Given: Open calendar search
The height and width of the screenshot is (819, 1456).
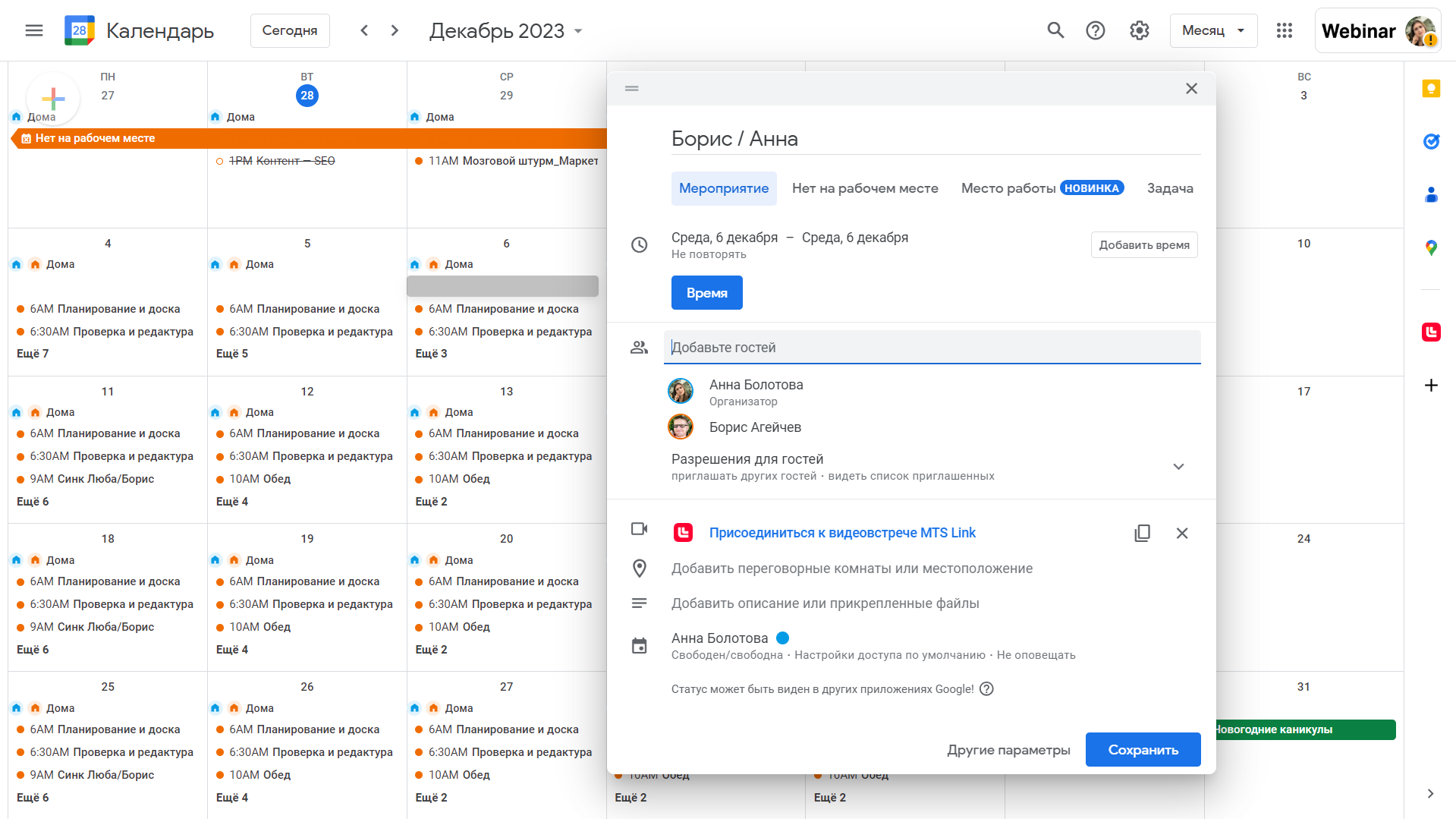Looking at the screenshot, I should coord(1055,30).
